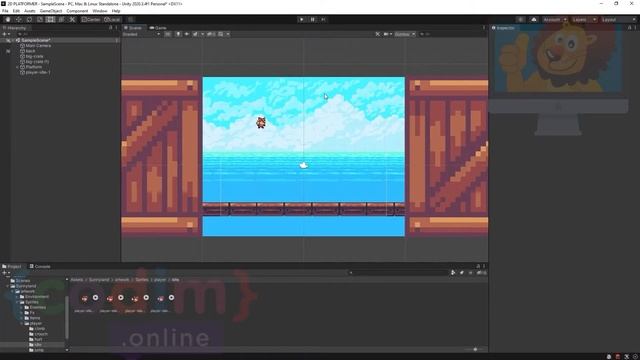Click the Project search field
This screenshot has width=640, height=360.
pos(398,273)
